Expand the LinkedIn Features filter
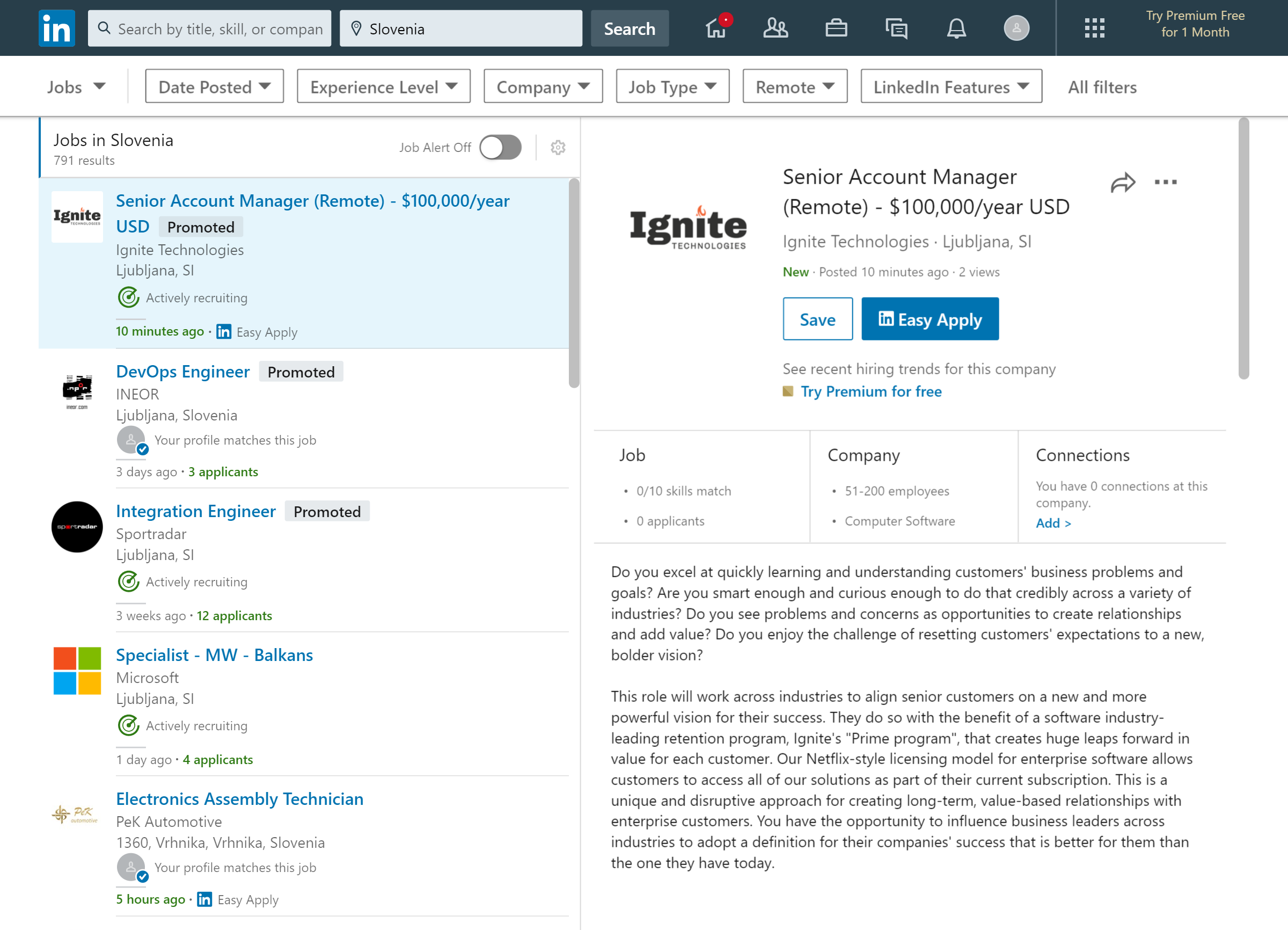Viewport: 1288px width, 930px height. (x=951, y=86)
